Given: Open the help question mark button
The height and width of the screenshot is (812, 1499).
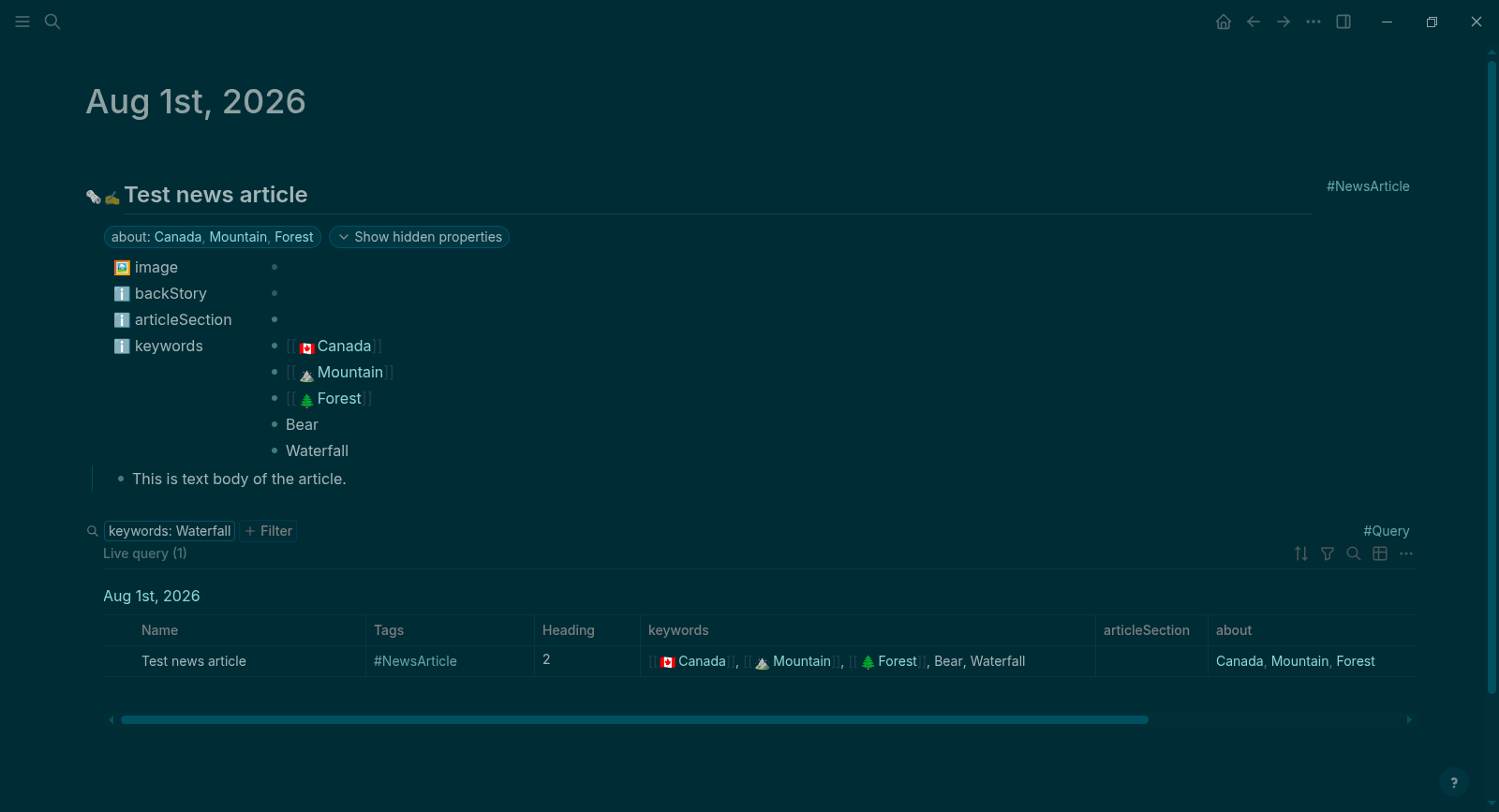Looking at the screenshot, I should tap(1454, 783).
